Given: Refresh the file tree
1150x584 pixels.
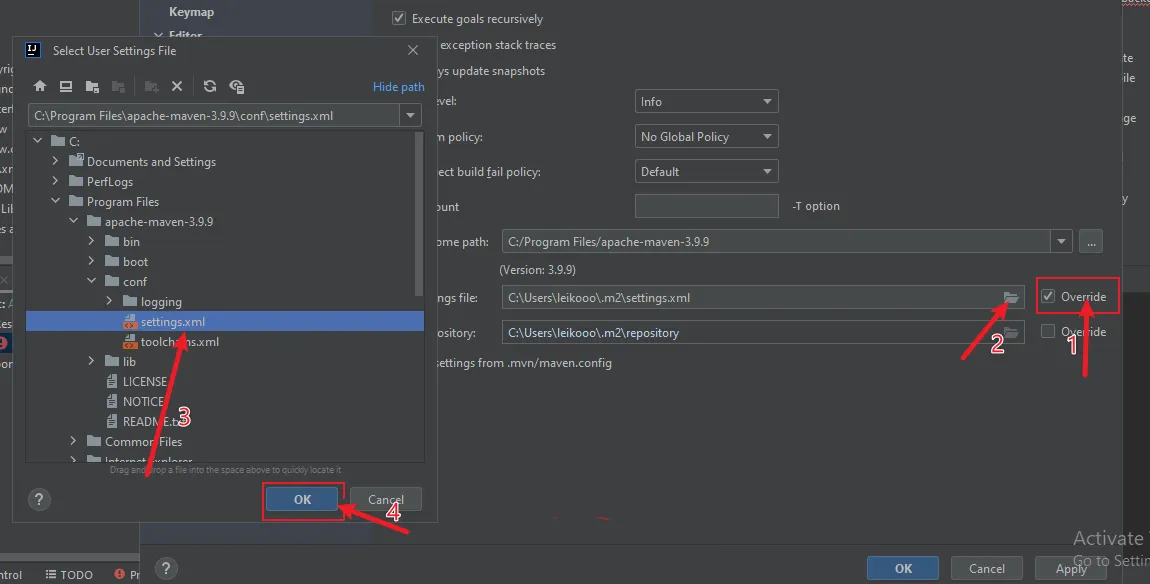Looking at the screenshot, I should pos(209,87).
